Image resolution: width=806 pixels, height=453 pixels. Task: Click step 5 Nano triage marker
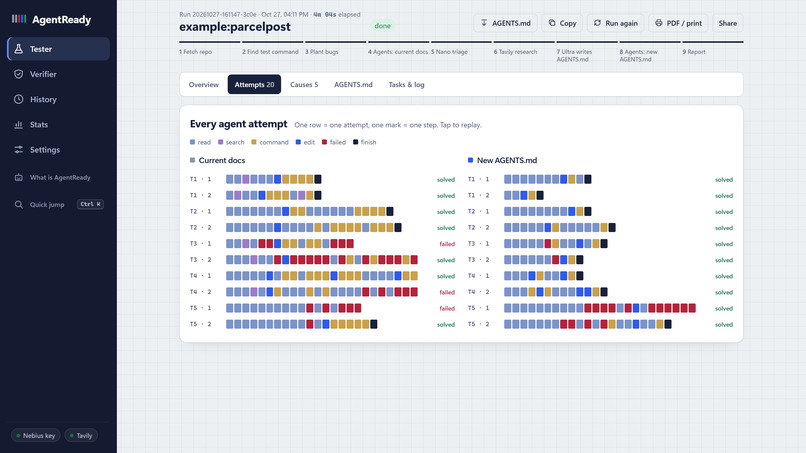[461, 48]
